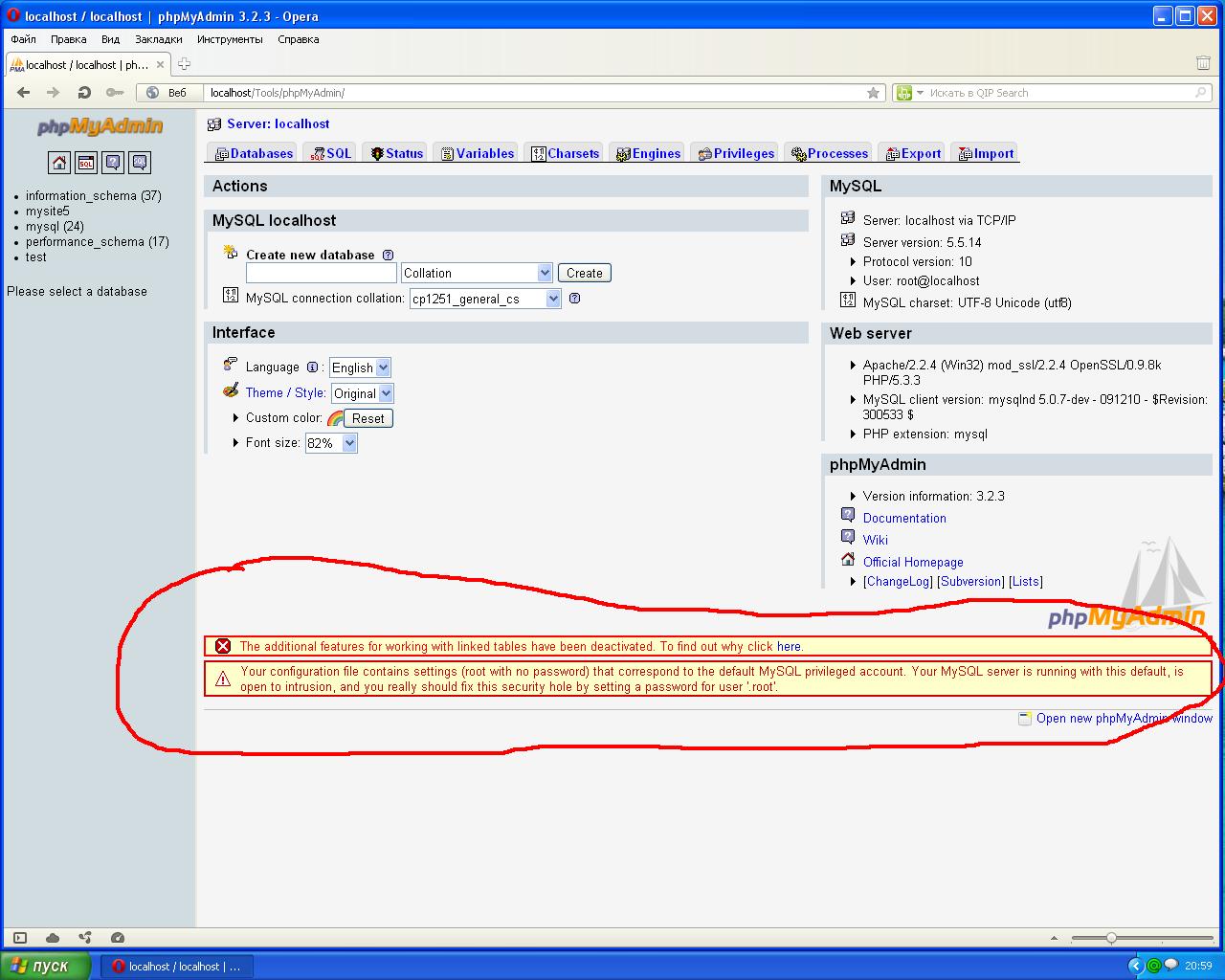Go to phpMyAdmin Home icon in sidebar
Viewport: 1225px width, 980px height.
[x=59, y=163]
